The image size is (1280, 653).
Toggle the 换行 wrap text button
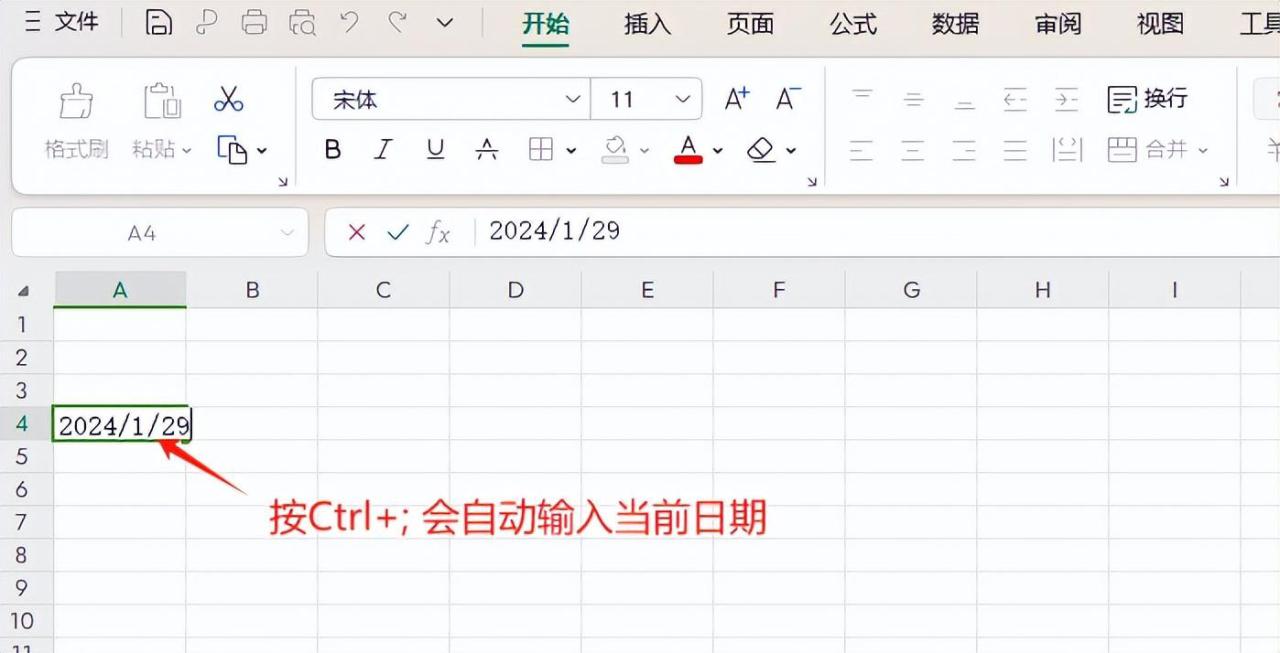[1148, 99]
